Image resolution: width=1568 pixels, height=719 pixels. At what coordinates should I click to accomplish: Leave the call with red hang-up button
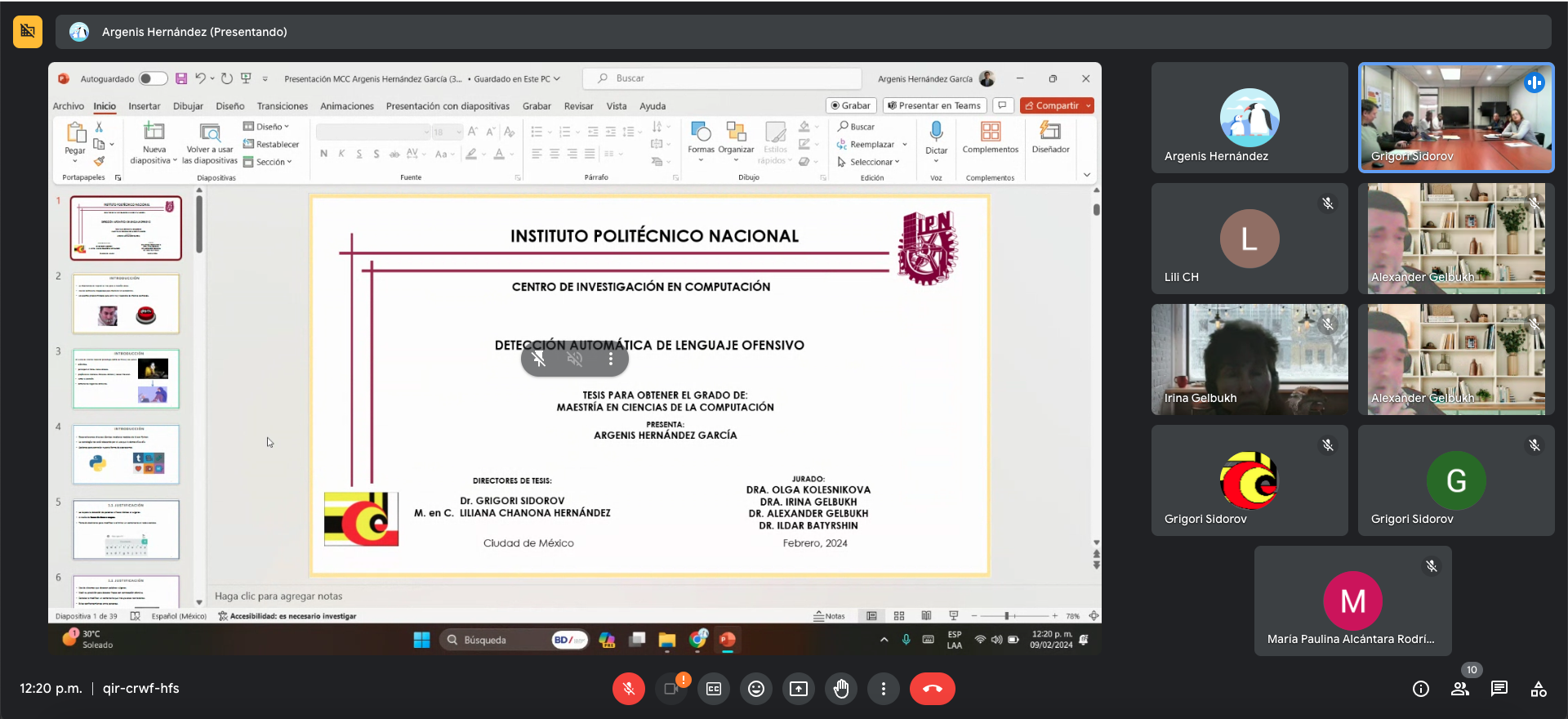click(x=933, y=689)
